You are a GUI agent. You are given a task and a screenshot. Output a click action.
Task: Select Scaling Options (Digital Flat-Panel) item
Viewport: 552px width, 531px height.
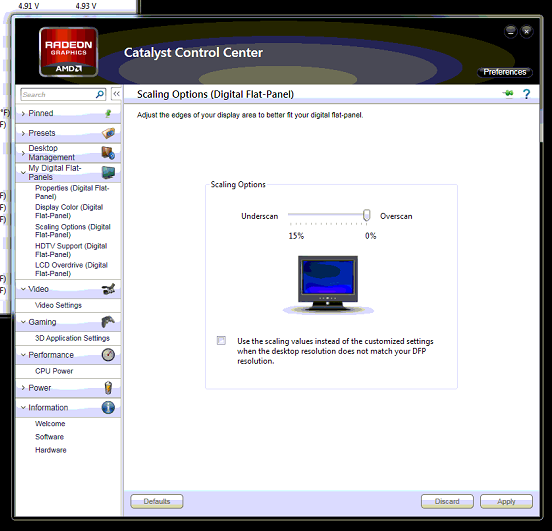point(73,231)
